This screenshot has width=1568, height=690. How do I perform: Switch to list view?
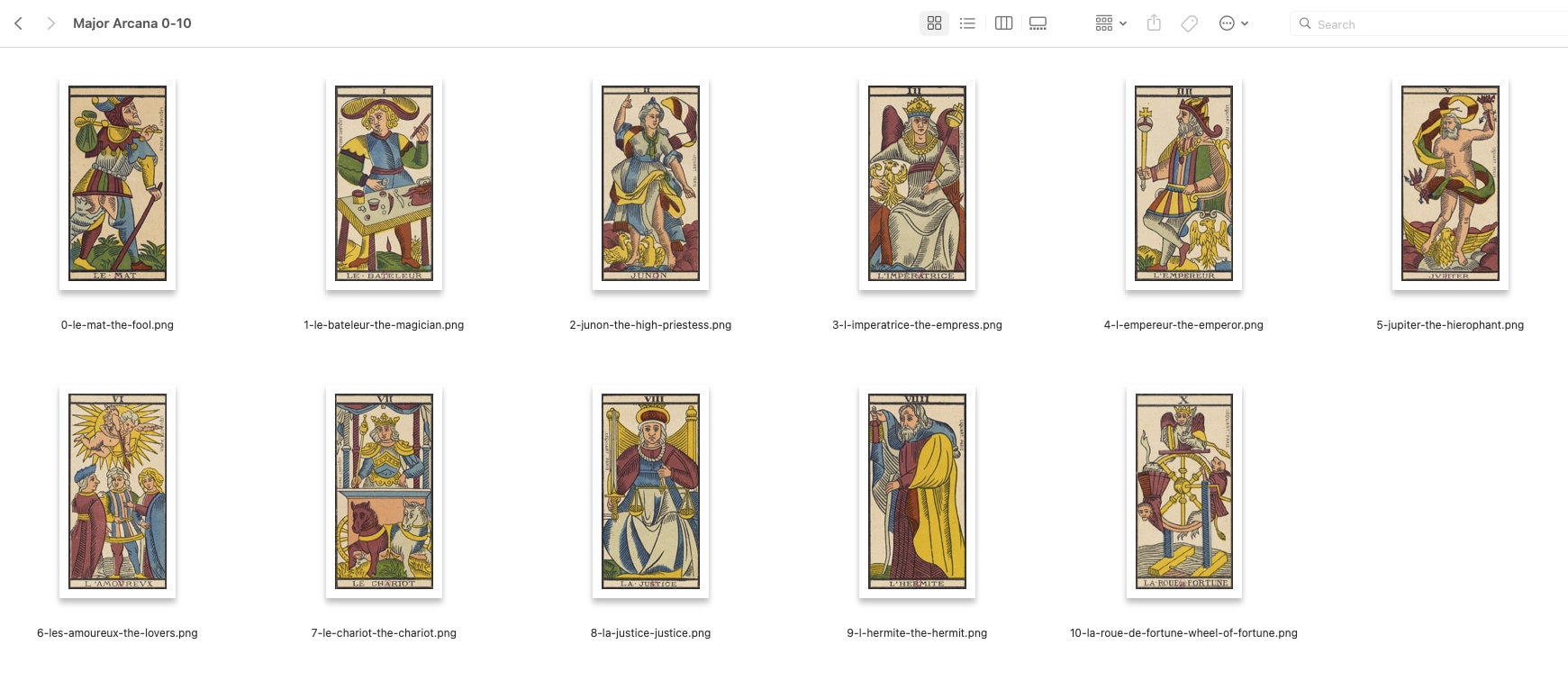point(967,23)
